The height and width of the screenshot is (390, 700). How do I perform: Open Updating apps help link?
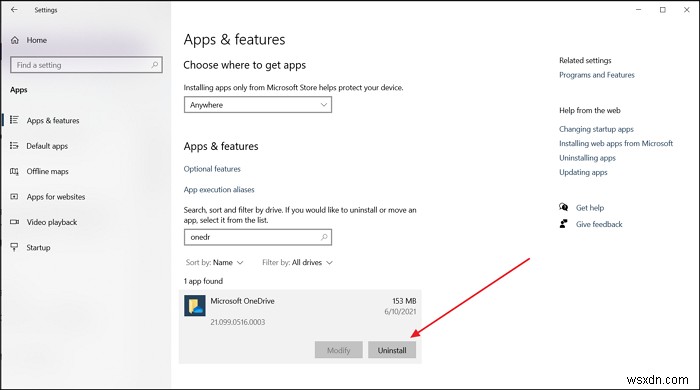pos(583,172)
